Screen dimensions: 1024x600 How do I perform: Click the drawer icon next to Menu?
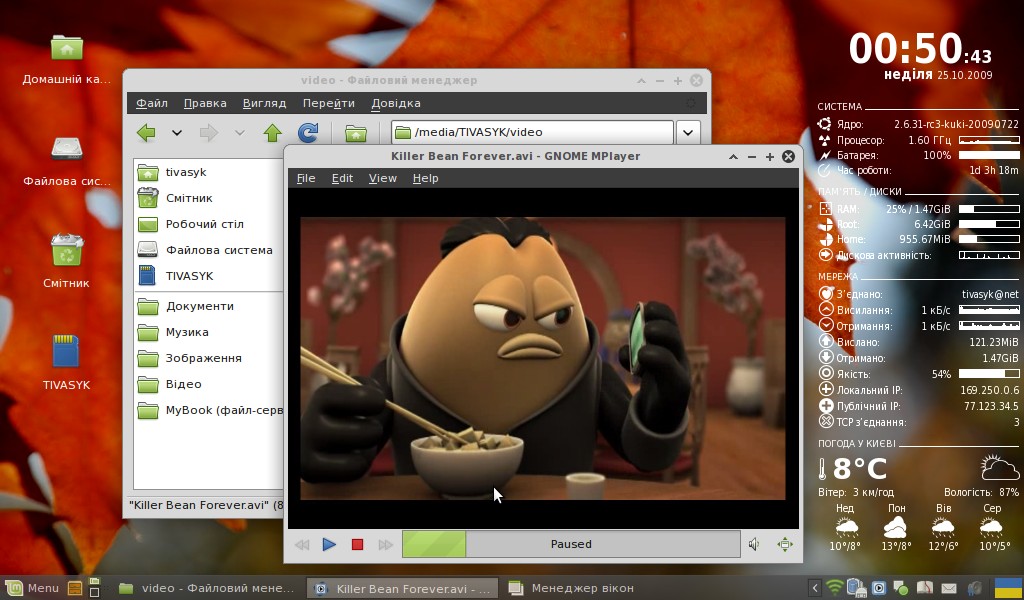[74, 588]
